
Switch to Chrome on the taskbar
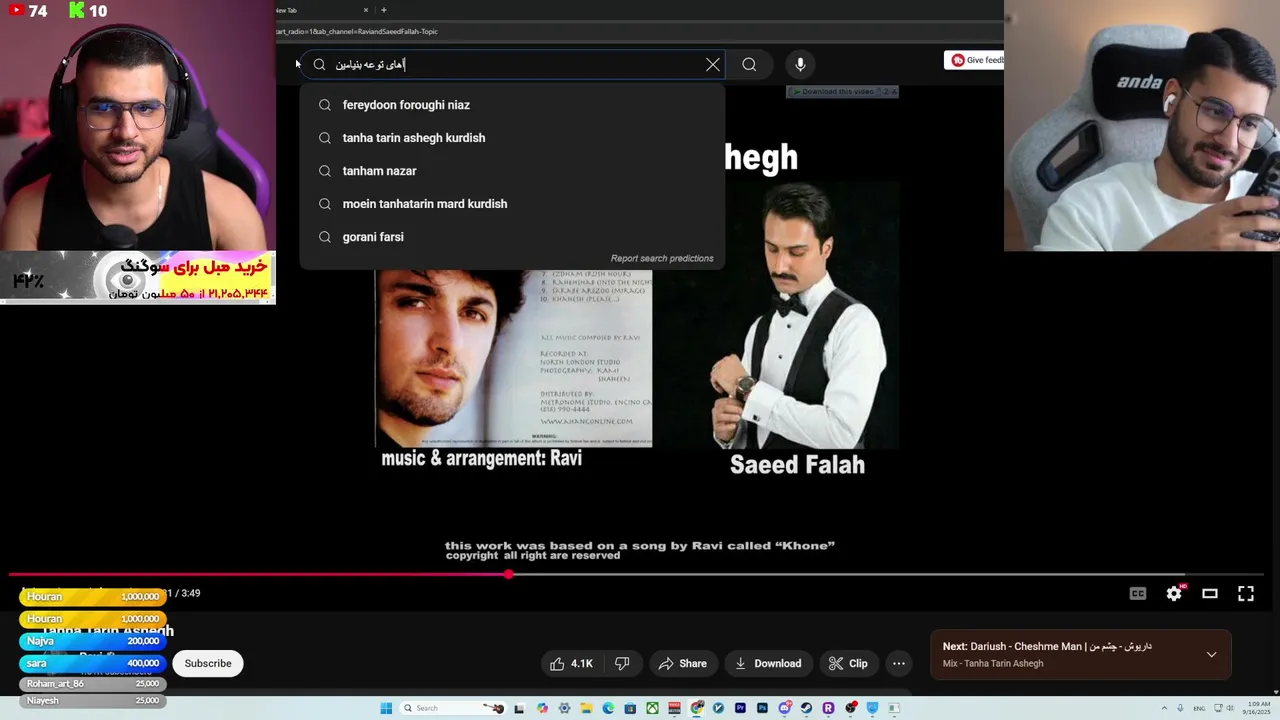(697, 708)
